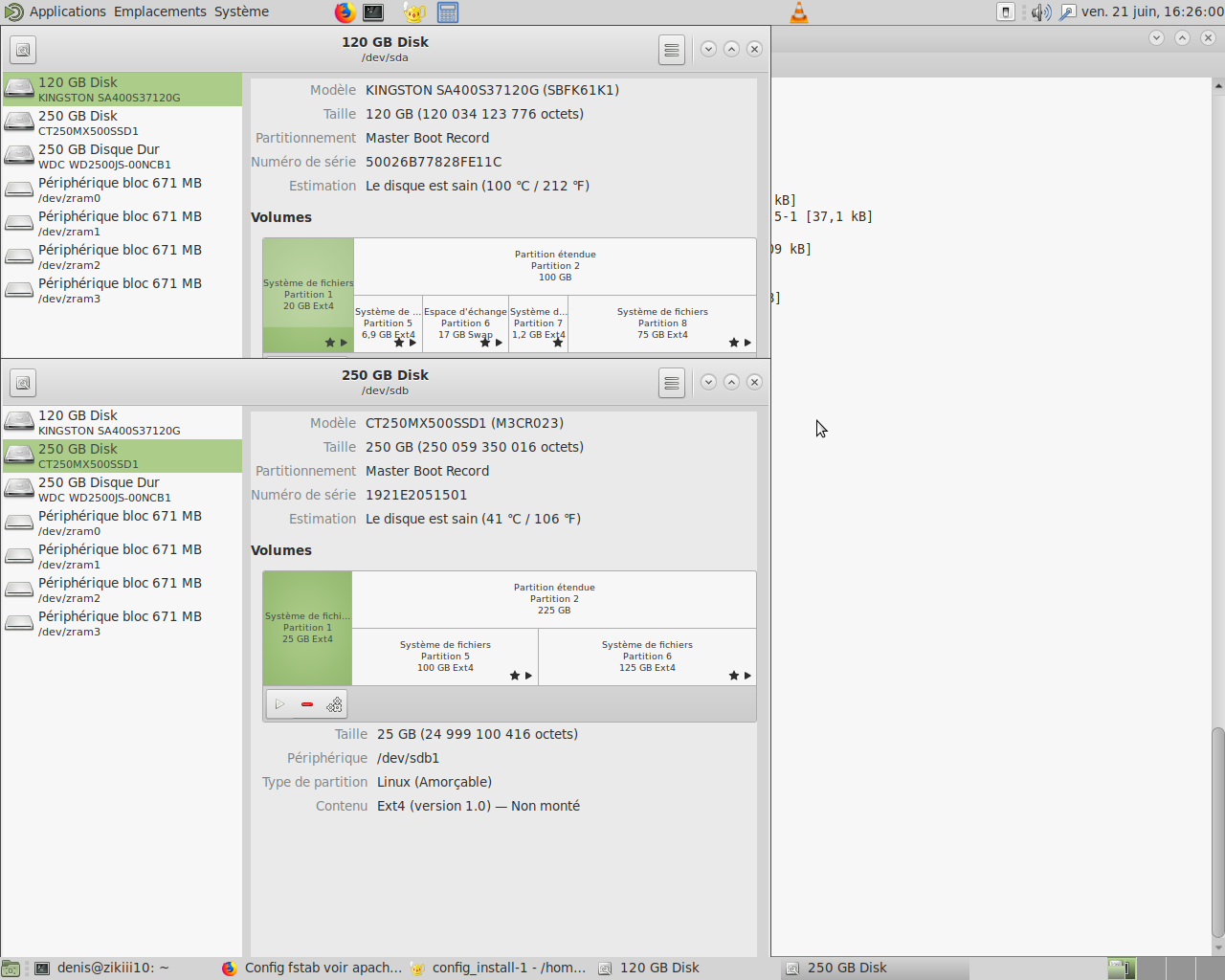1225x980 pixels.
Task: Click the app icon button in /dev/sdb titlebar
Action: (24, 383)
